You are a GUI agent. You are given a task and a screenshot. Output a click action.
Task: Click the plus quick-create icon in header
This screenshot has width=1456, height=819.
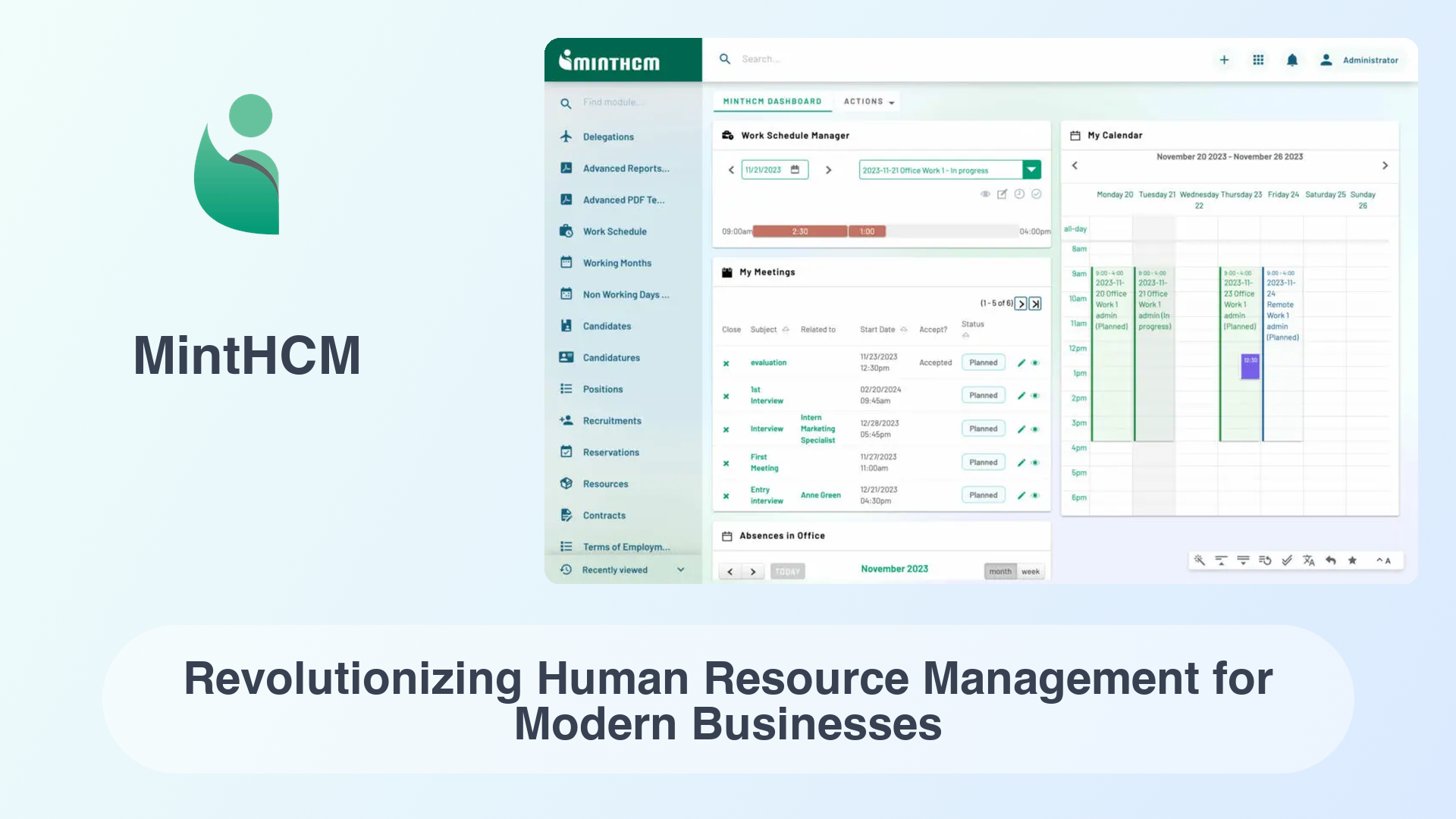(1224, 60)
